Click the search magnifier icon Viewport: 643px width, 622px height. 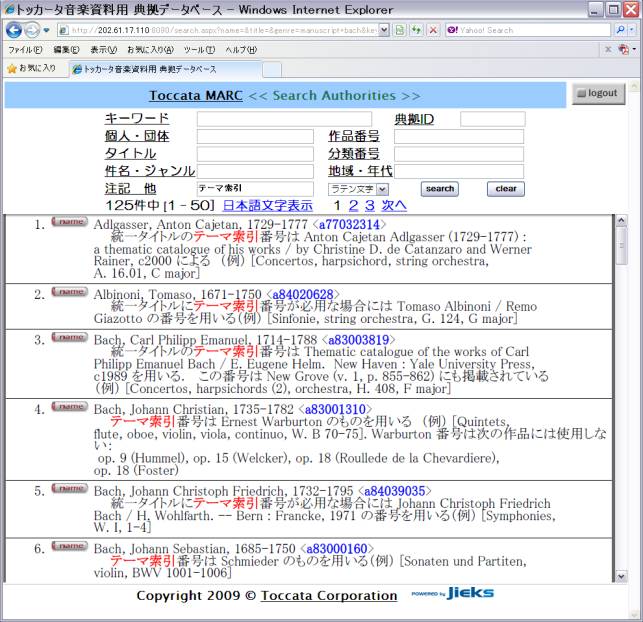(620, 30)
